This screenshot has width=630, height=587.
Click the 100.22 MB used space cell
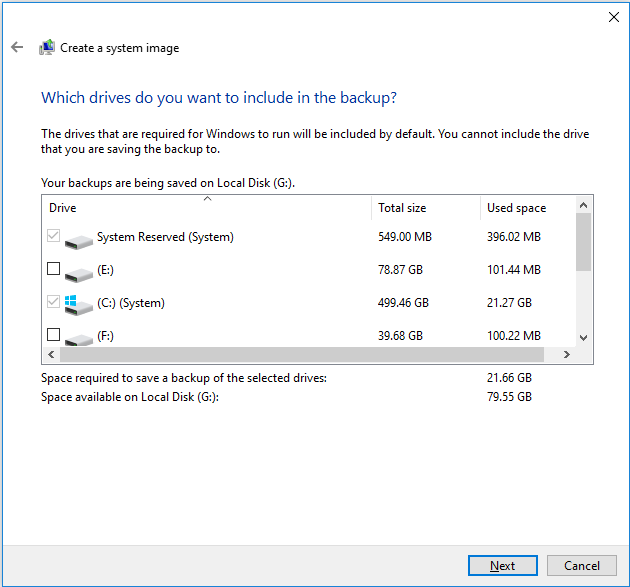[x=514, y=336]
